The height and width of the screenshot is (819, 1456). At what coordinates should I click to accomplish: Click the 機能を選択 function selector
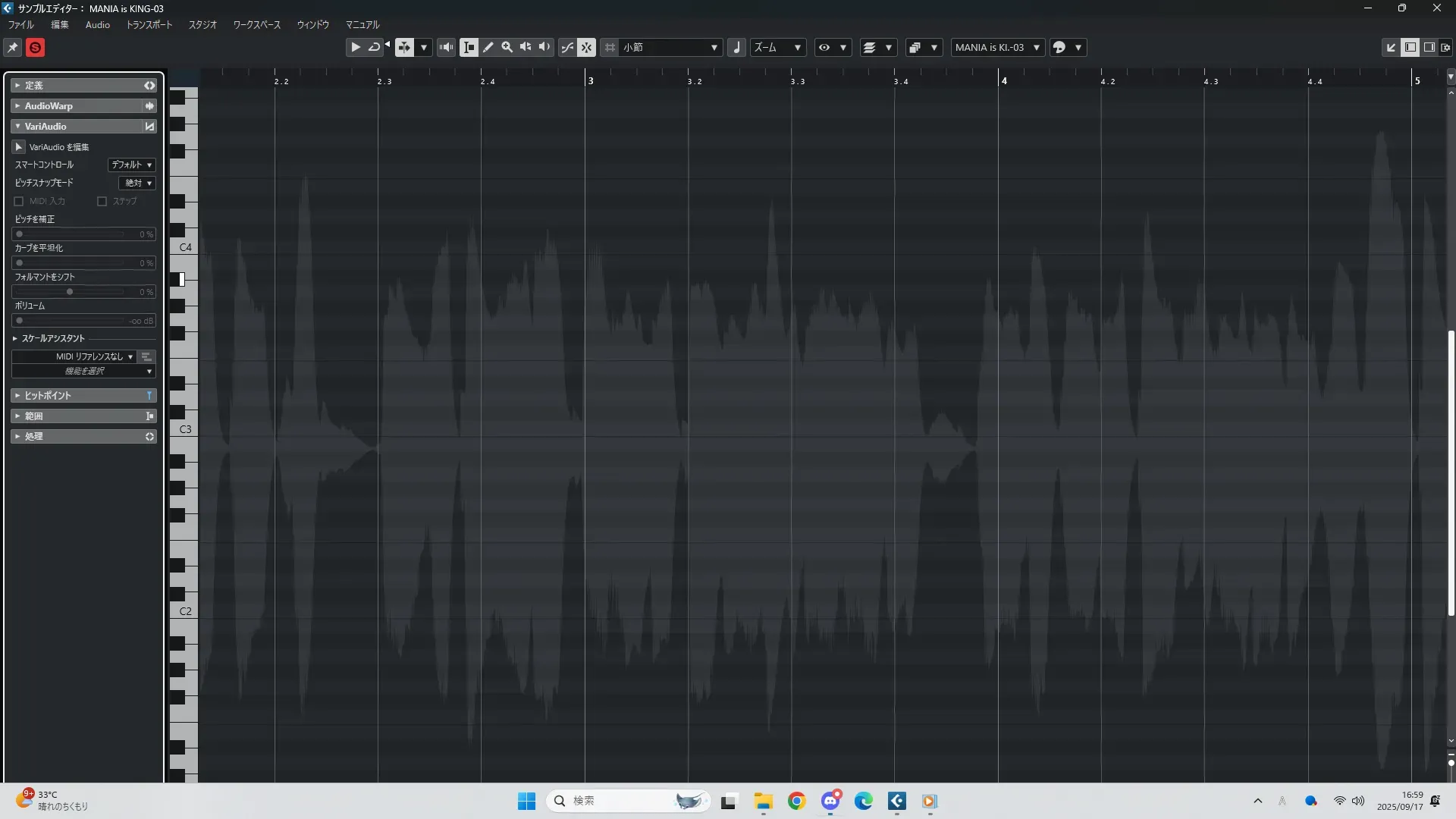coord(83,371)
